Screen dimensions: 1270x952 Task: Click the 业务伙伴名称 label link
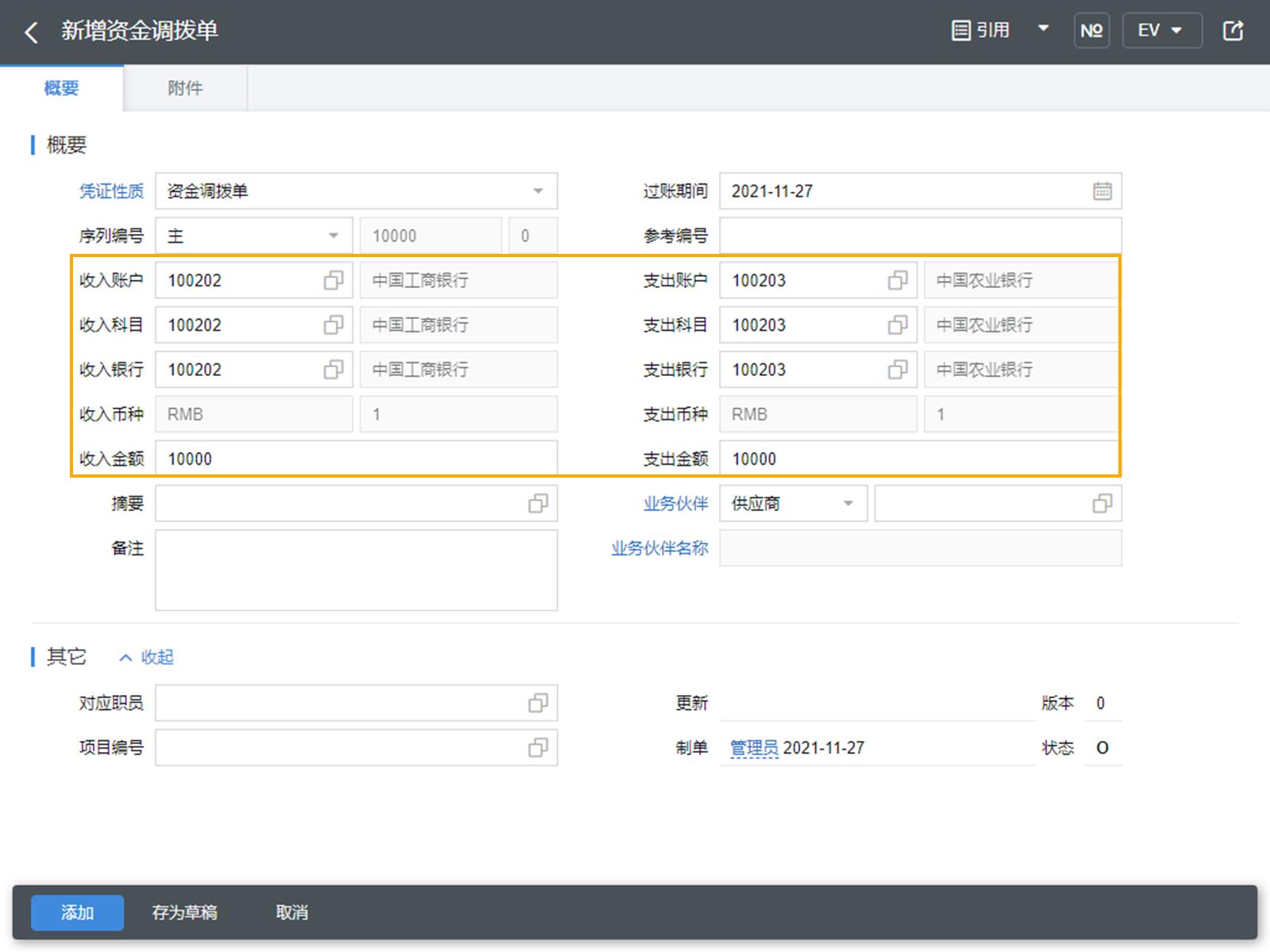tap(660, 547)
